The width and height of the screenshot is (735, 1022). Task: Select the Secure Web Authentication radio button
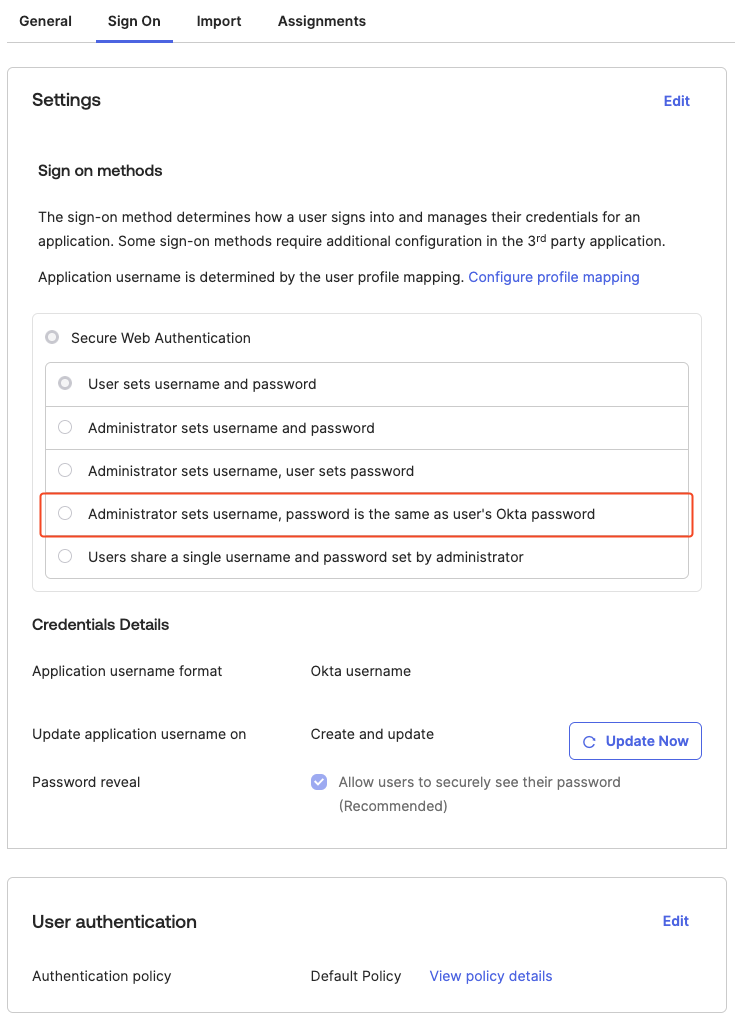[52, 338]
